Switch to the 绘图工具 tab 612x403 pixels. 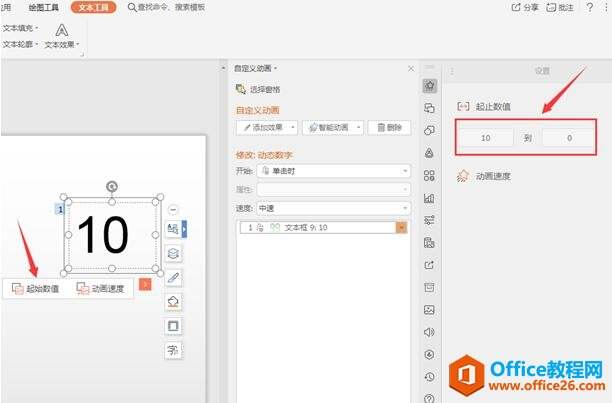coord(44,7)
